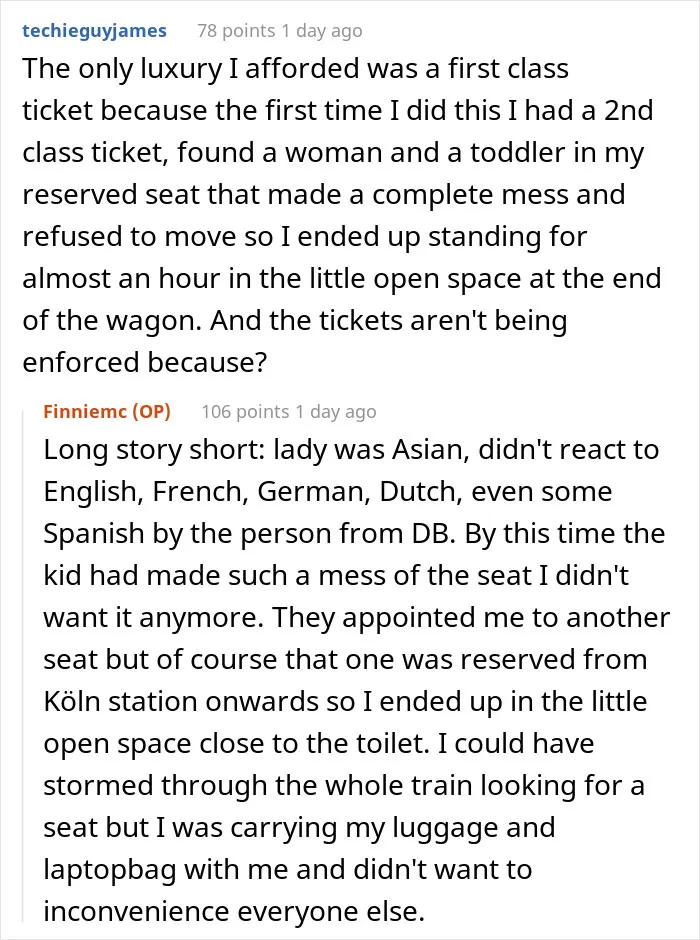The width and height of the screenshot is (700, 940).
Task: Open techieguyjames user profile
Action: click(x=94, y=31)
